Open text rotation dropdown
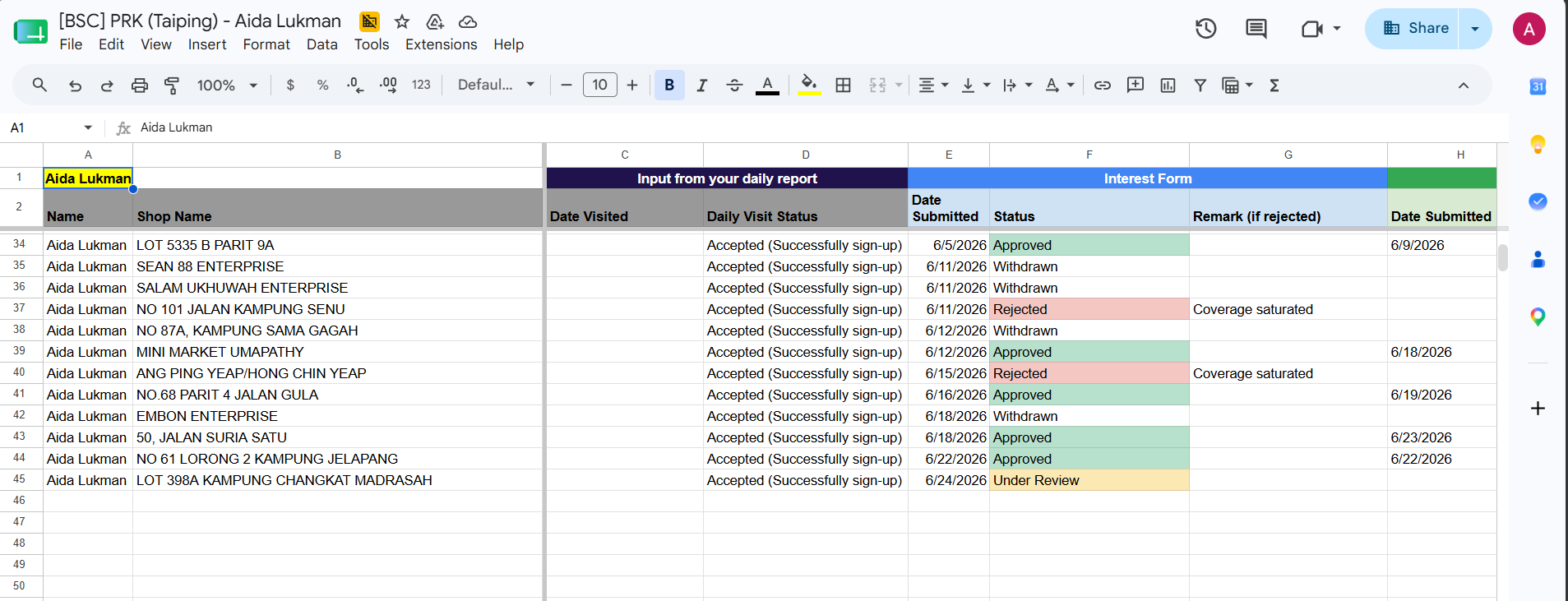The height and width of the screenshot is (601, 1568). [x=1059, y=85]
